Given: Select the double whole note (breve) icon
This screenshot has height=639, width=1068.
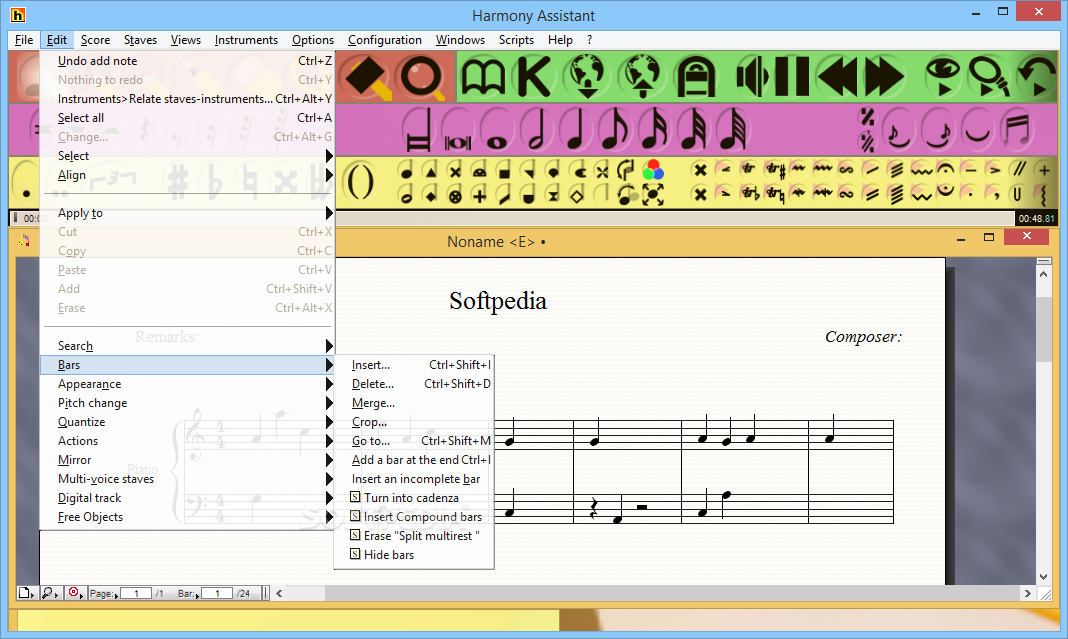Looking at the screenshot, I should pyautogui.click(x=458, y=129).
